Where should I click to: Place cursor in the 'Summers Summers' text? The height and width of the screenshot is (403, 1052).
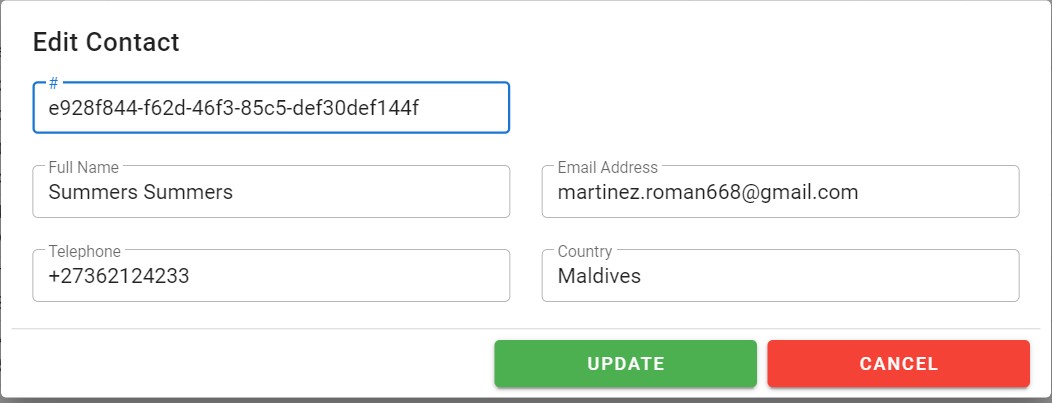[140, 192]
